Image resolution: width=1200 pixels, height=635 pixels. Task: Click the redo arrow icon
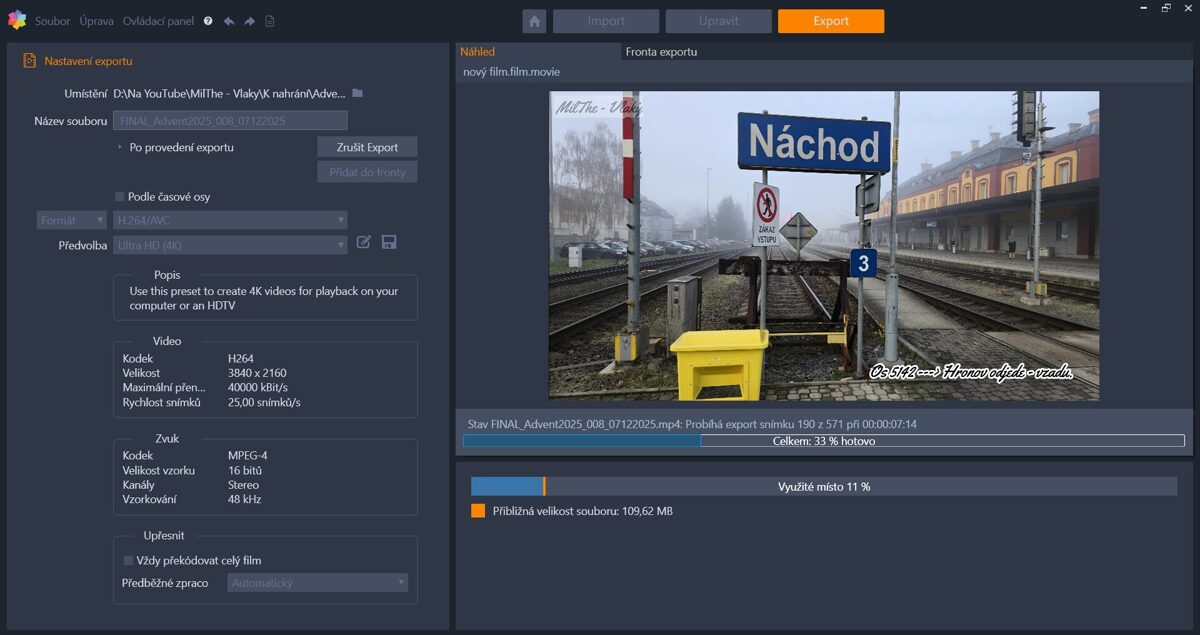(249, 21)
